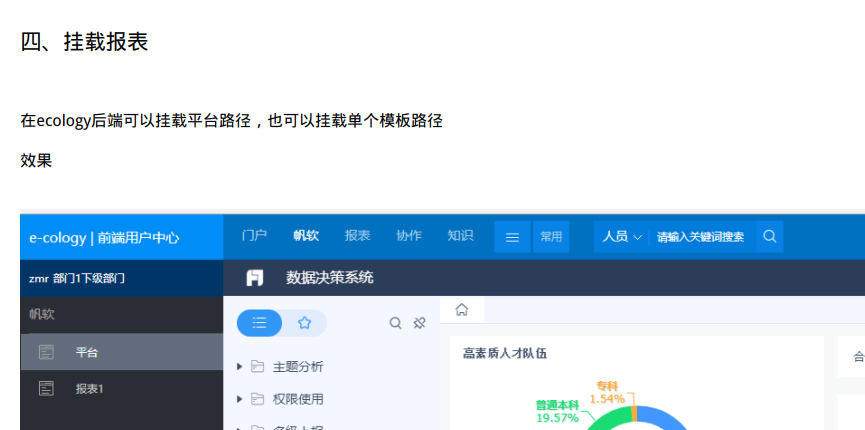Click the 常用 button

click(x=551, y=237)
